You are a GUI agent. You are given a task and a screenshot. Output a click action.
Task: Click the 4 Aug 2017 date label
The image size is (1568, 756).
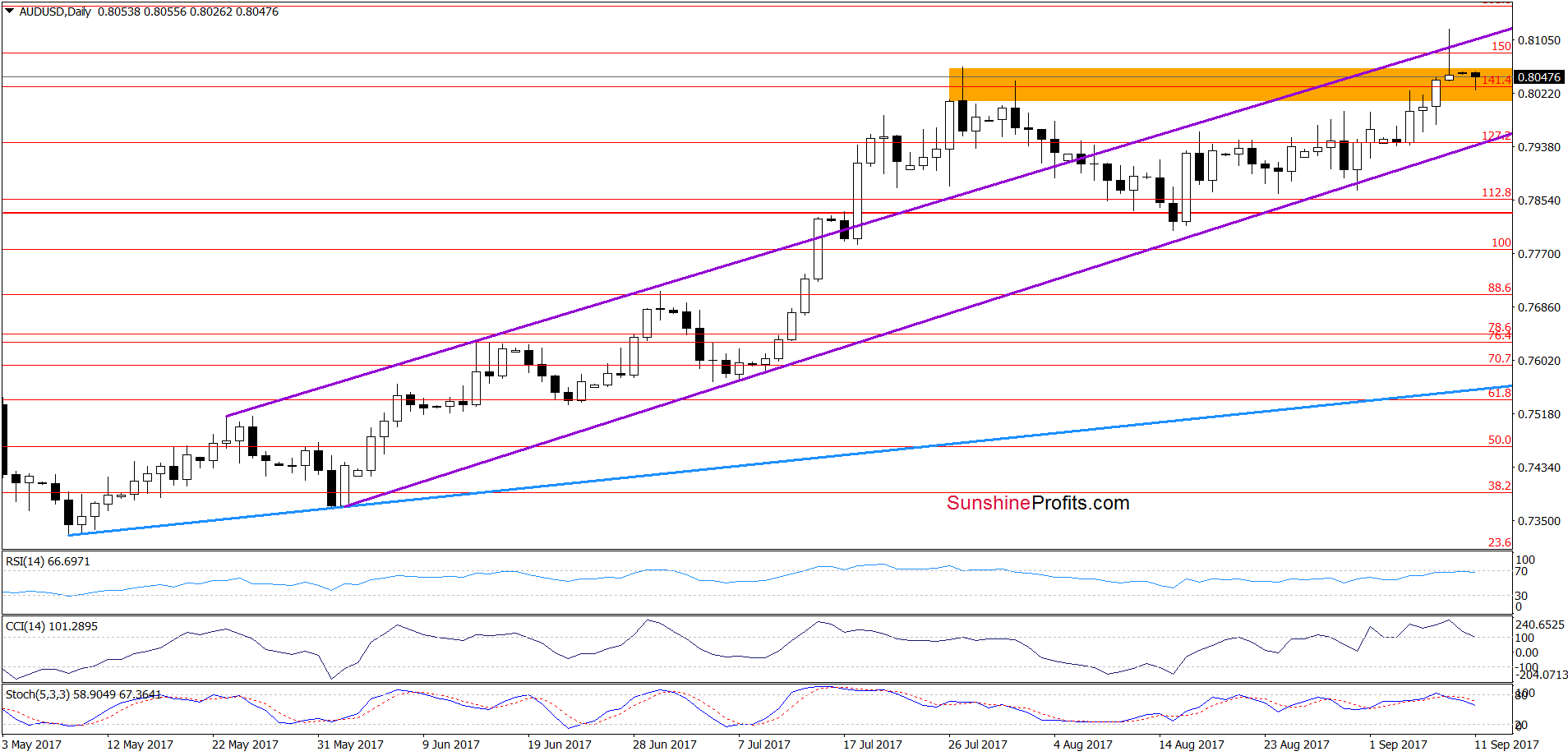coord(1083,744)
